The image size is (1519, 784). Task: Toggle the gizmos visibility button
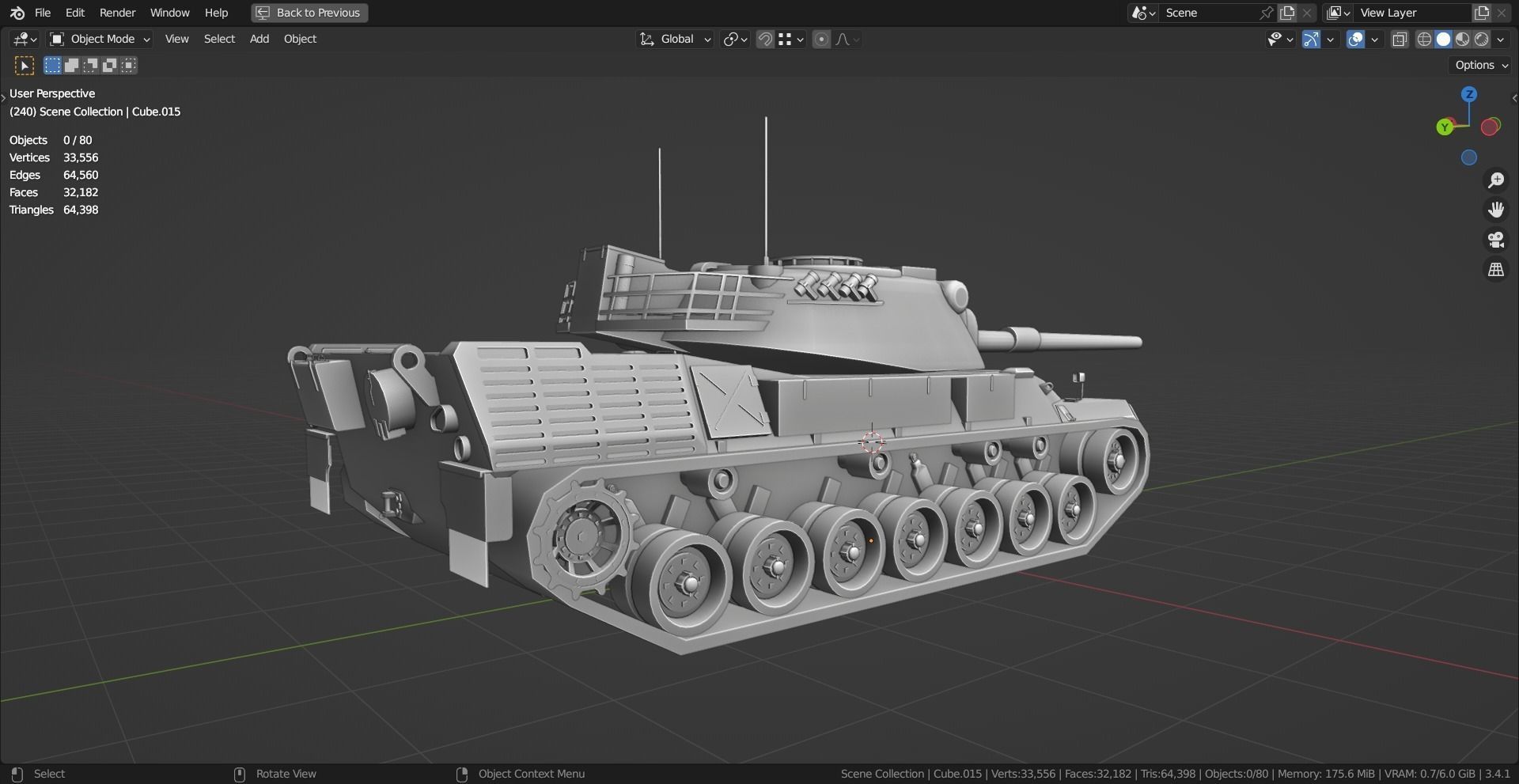pos(1309,39)
